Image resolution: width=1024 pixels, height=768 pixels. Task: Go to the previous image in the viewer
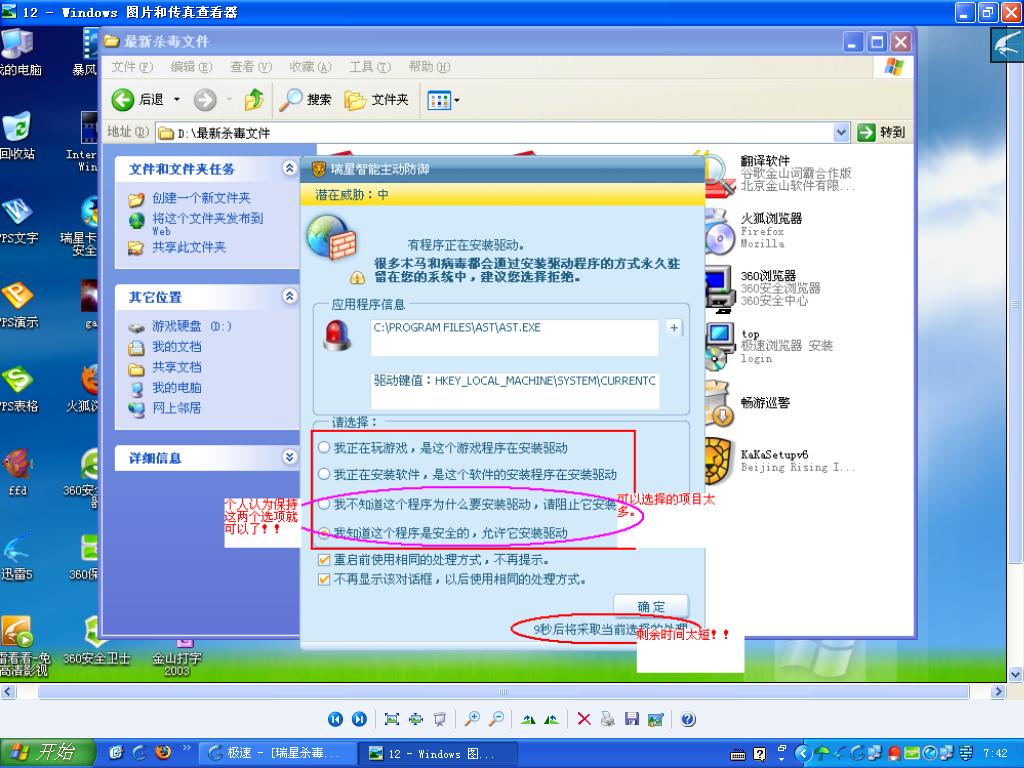(x=335, y=719)
